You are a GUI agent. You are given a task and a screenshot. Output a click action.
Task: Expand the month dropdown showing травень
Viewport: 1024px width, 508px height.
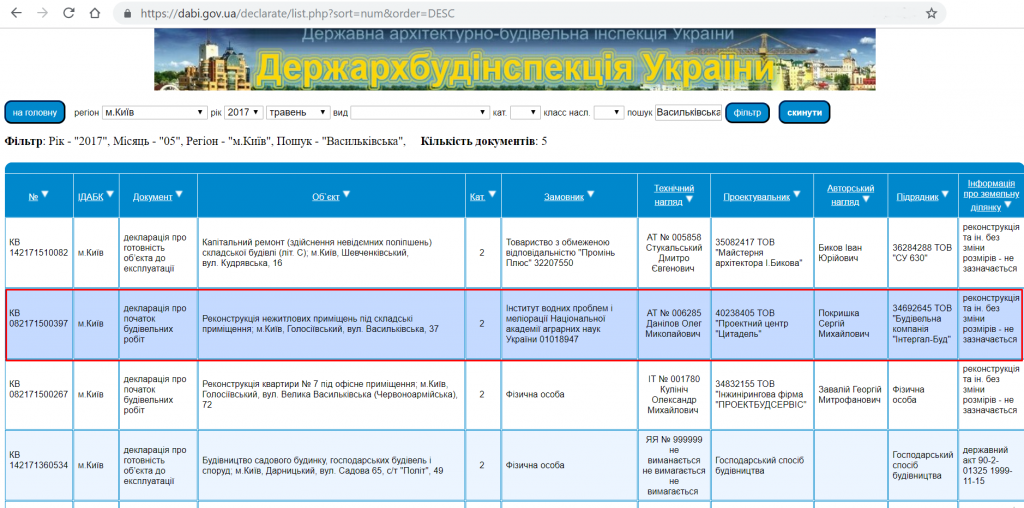[298, 112]
